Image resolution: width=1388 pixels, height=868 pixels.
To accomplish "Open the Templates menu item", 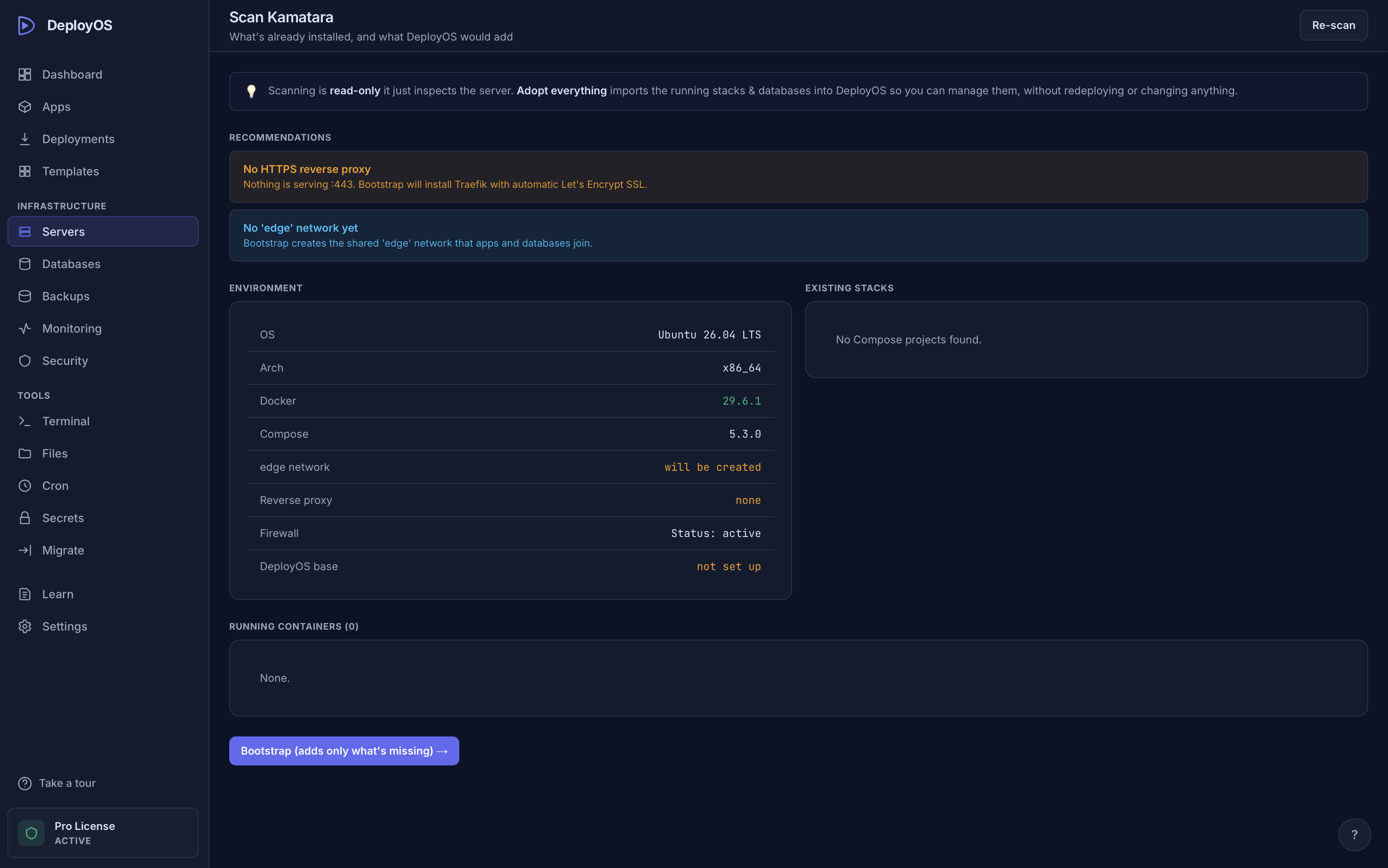I will (103, 171).
